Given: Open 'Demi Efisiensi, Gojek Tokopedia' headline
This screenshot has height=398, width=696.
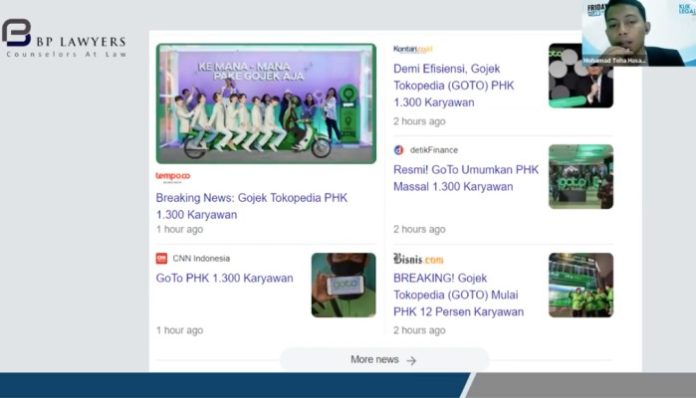Looking at the screenshot, I should [454, 85].
